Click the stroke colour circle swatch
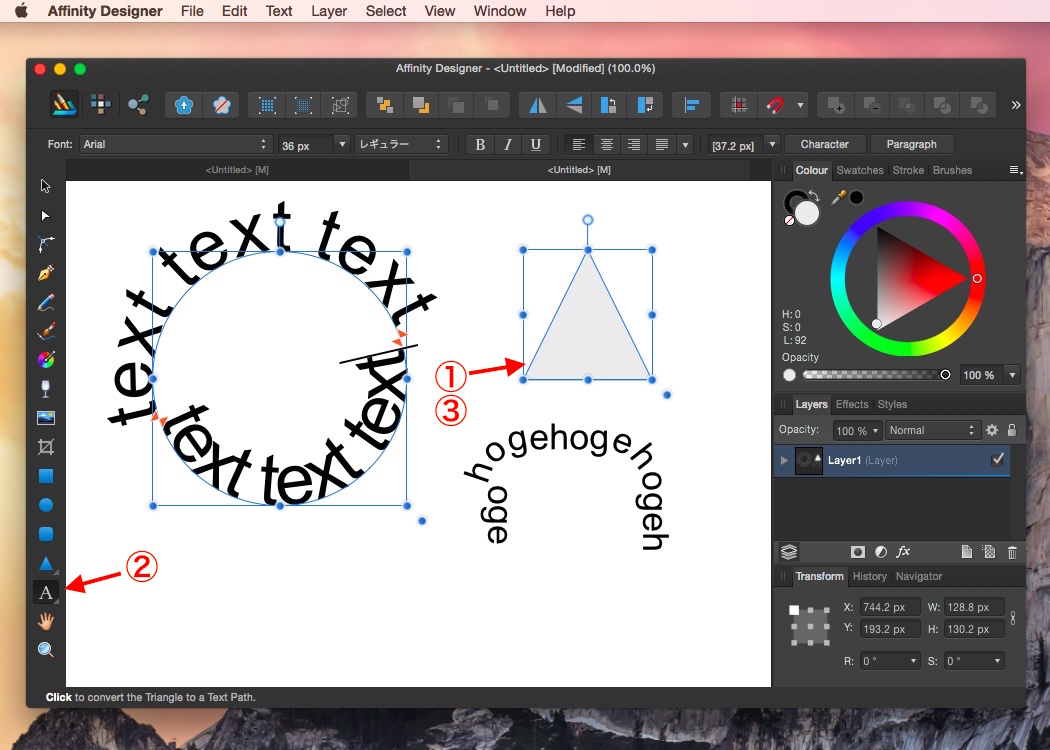1050x750 pixels. point(796,202)
